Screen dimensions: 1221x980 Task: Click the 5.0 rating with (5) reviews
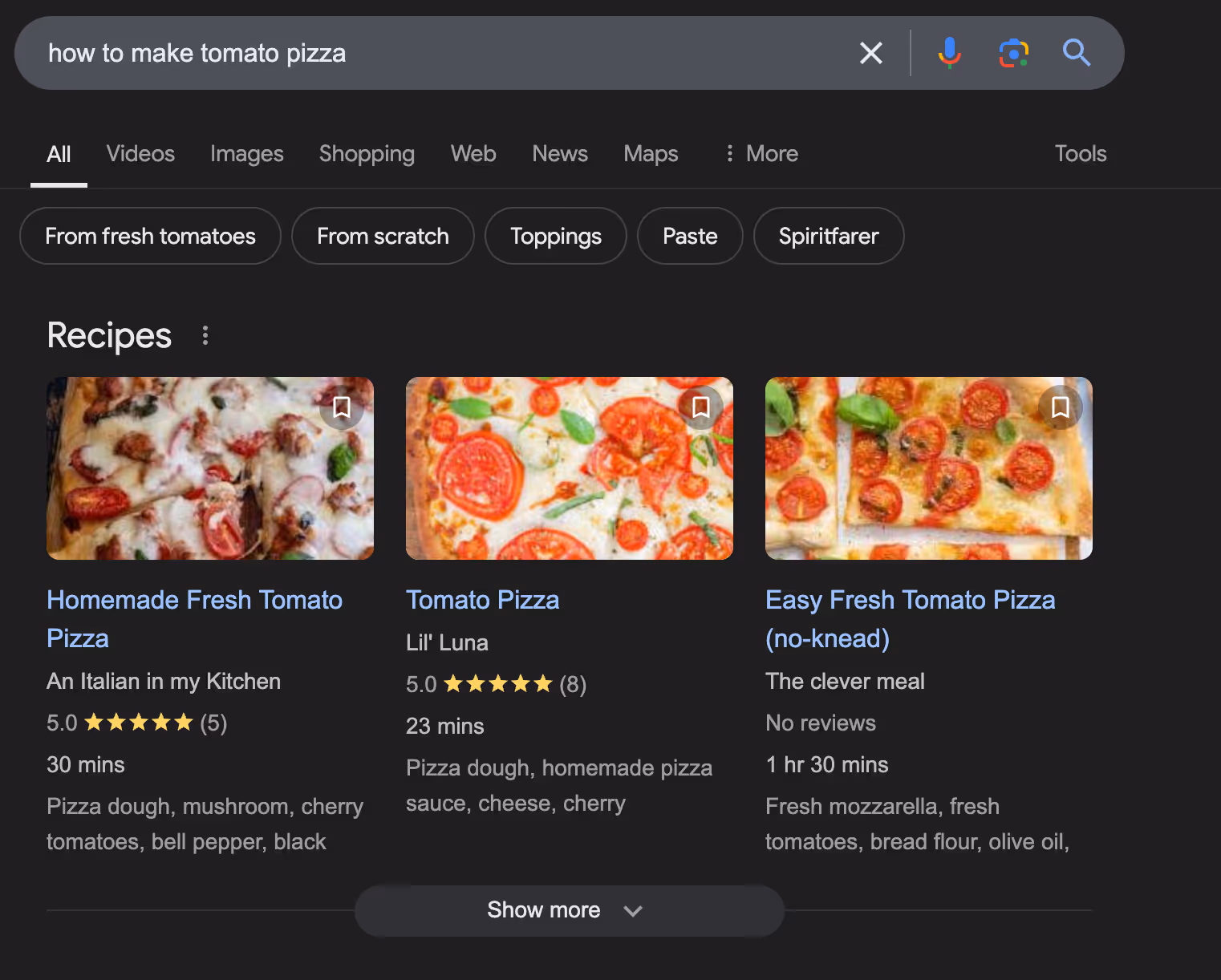(x=137, y=723)
